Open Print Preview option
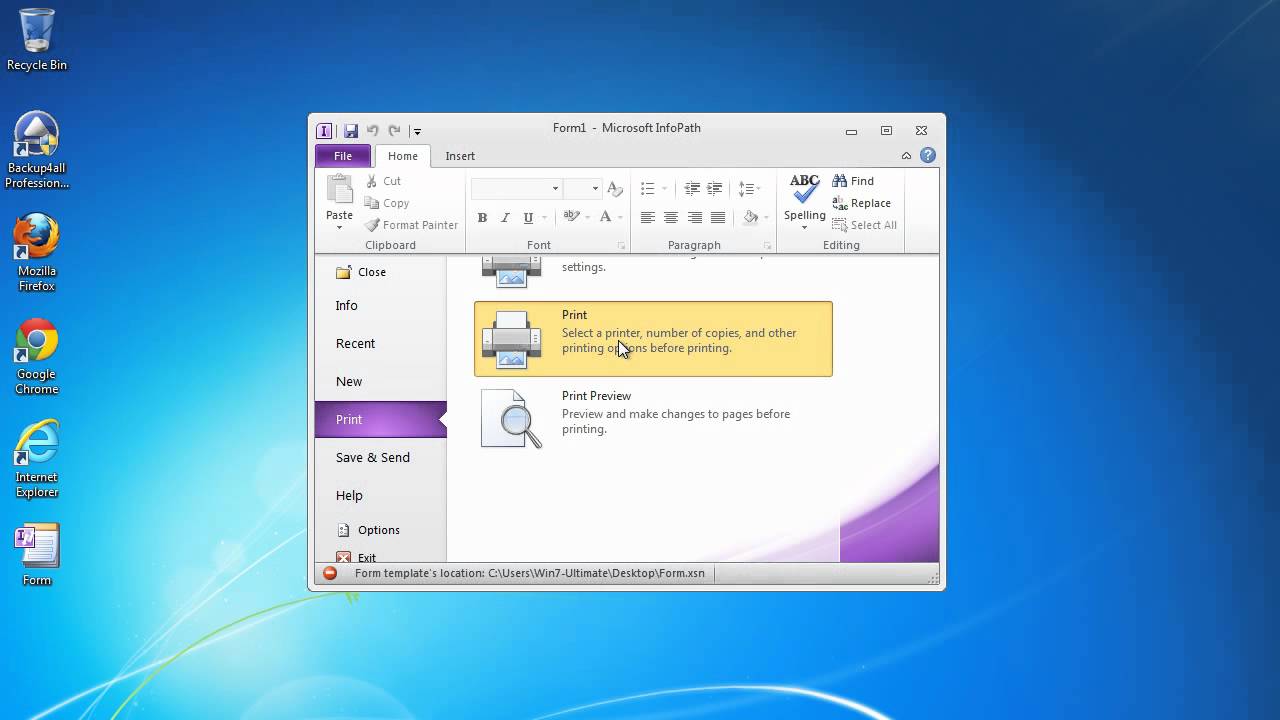Viewport: 1280px width, 720px height. (653, 418)
